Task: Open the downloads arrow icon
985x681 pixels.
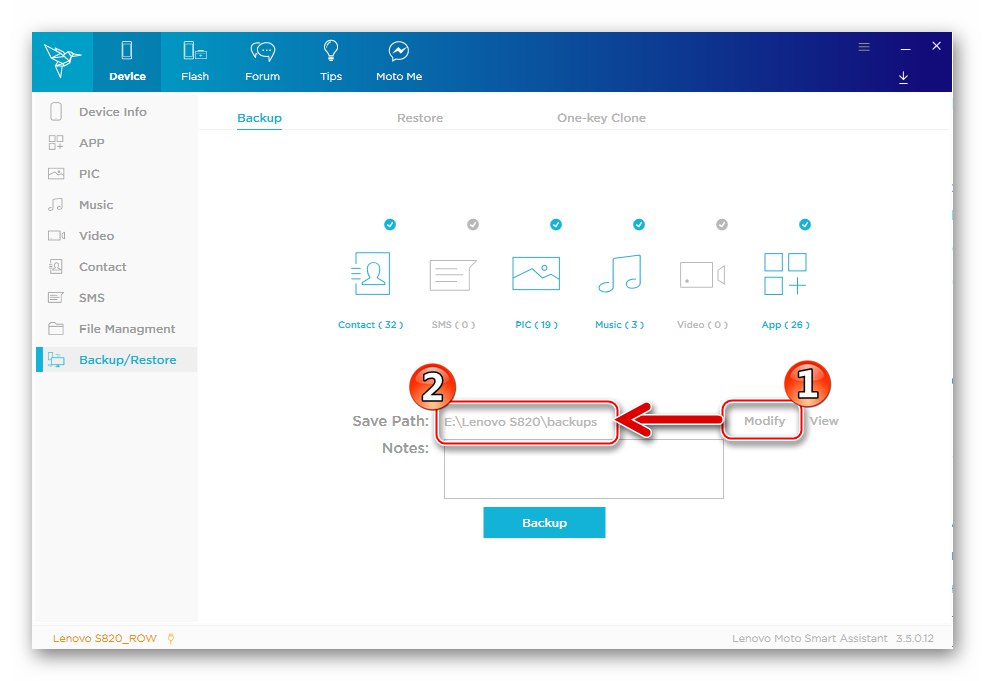Action: (903, 77)
